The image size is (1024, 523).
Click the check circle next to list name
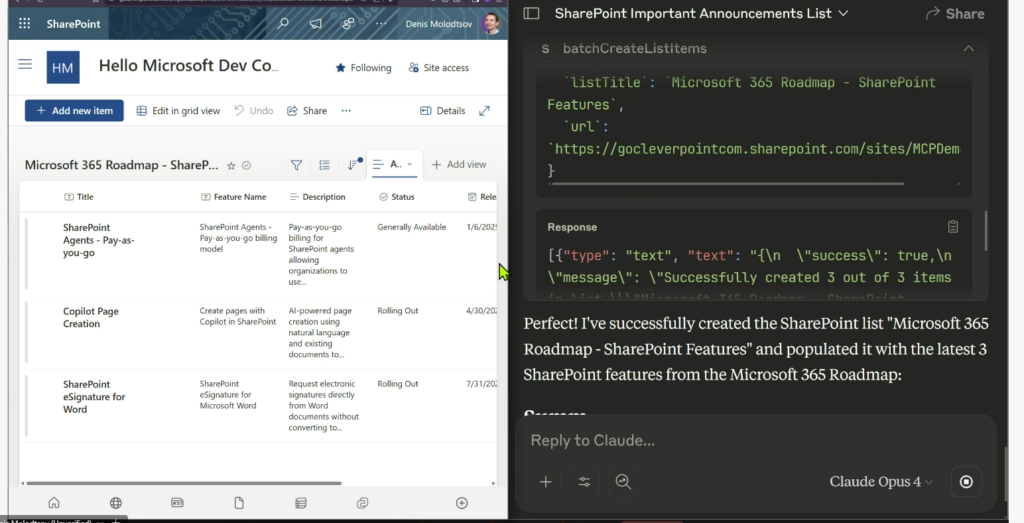[246, 166]
